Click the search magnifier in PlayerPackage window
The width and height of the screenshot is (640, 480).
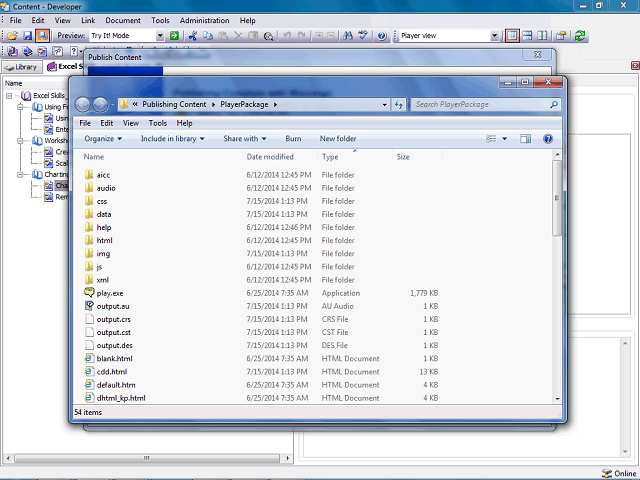click(x=553, y=104)
